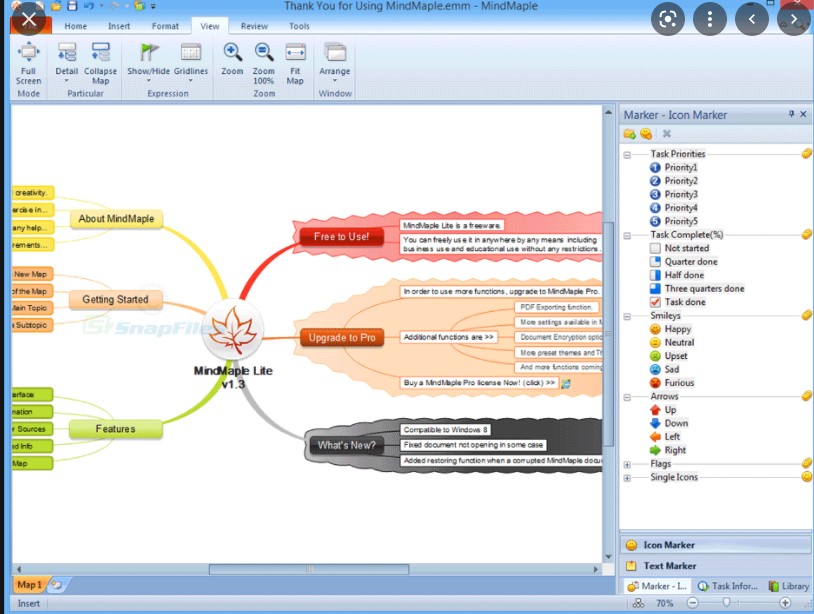Click the central MindMaple Lite maple leaf
814x614 pixels.
pos(233,330)
